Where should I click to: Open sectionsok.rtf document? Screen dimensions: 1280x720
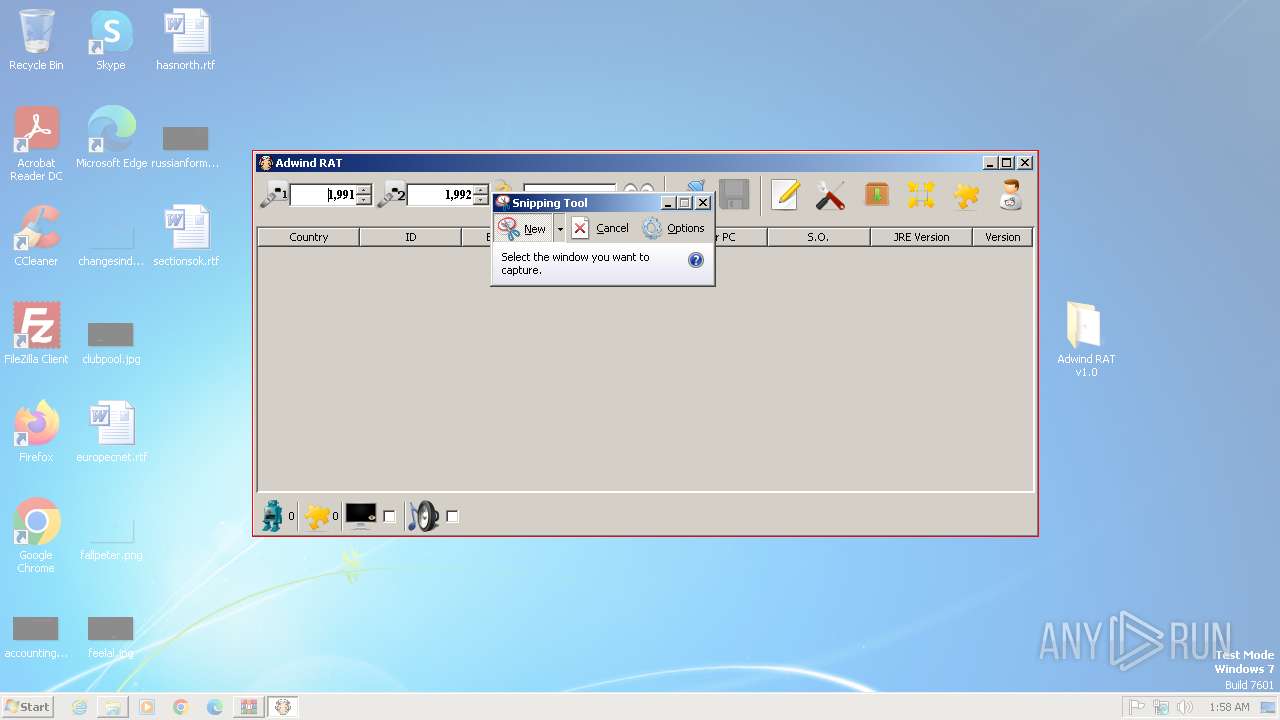(x=186, y=236)
